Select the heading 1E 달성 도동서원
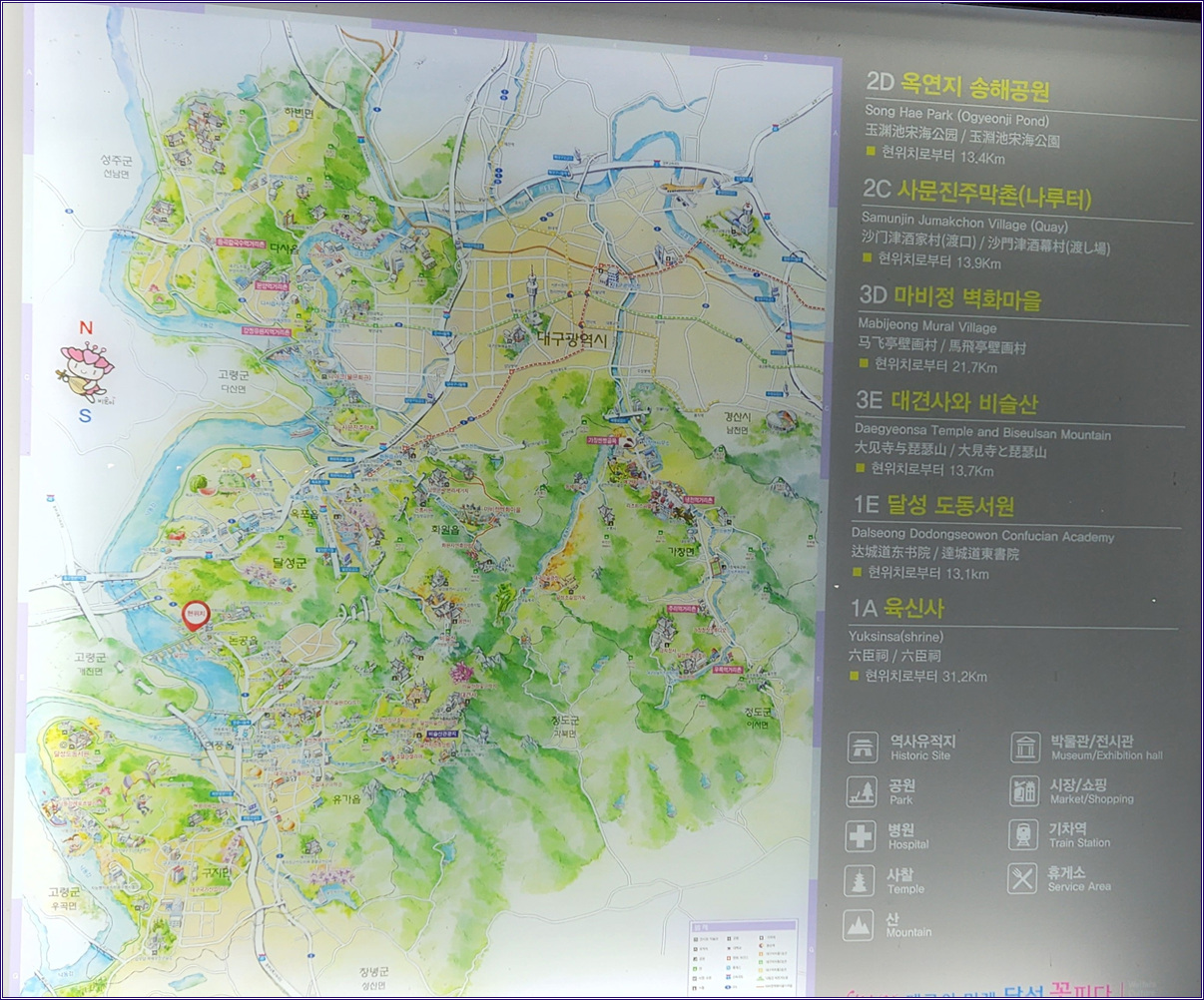Screen dimensions: 1204x1000 [933, 506]
